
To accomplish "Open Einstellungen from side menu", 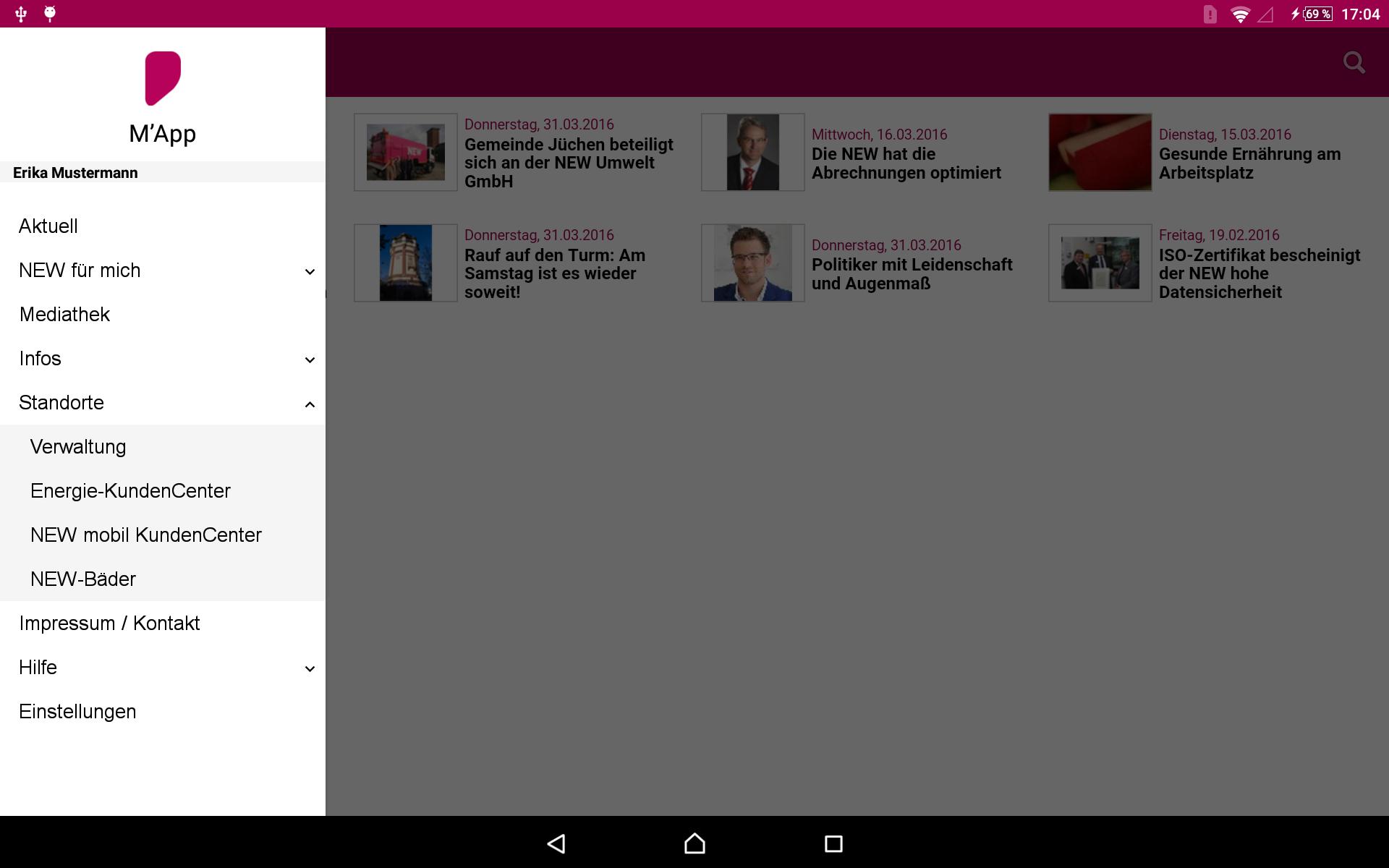I will coord(77,712).
